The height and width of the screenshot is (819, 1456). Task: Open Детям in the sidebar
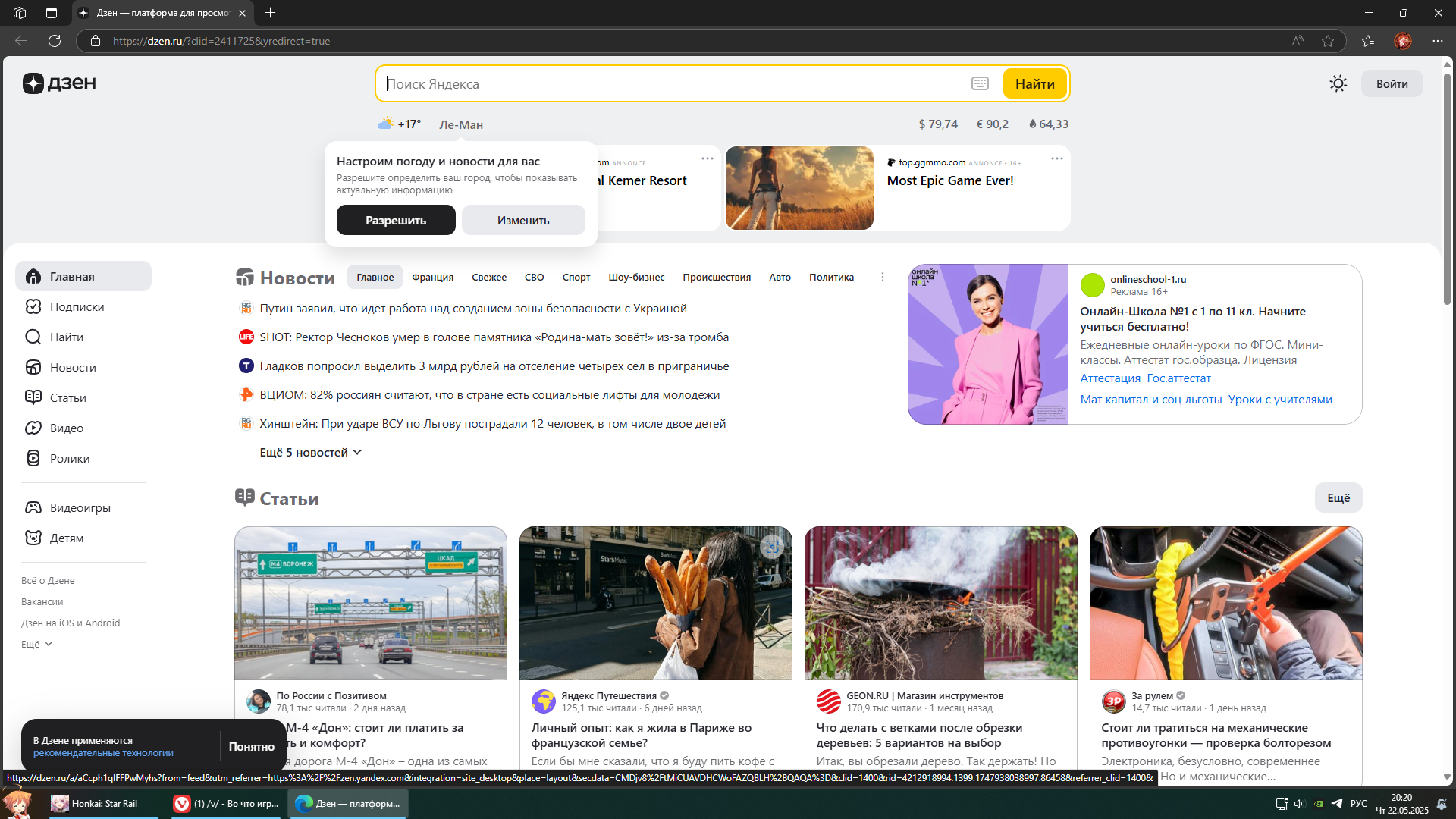tap(83, 538)
